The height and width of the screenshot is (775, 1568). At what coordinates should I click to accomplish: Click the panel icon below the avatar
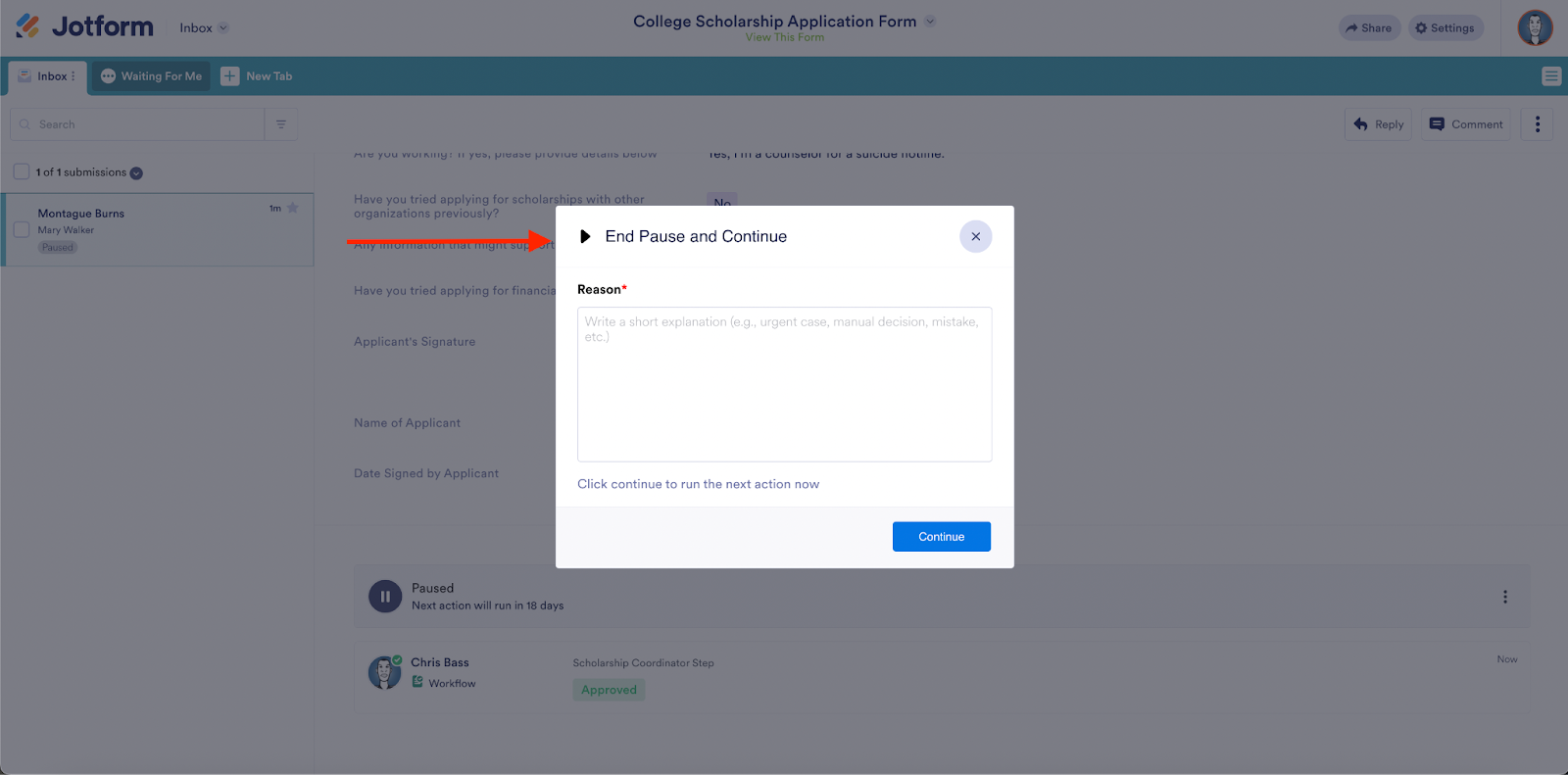(x=1550, y=75)
